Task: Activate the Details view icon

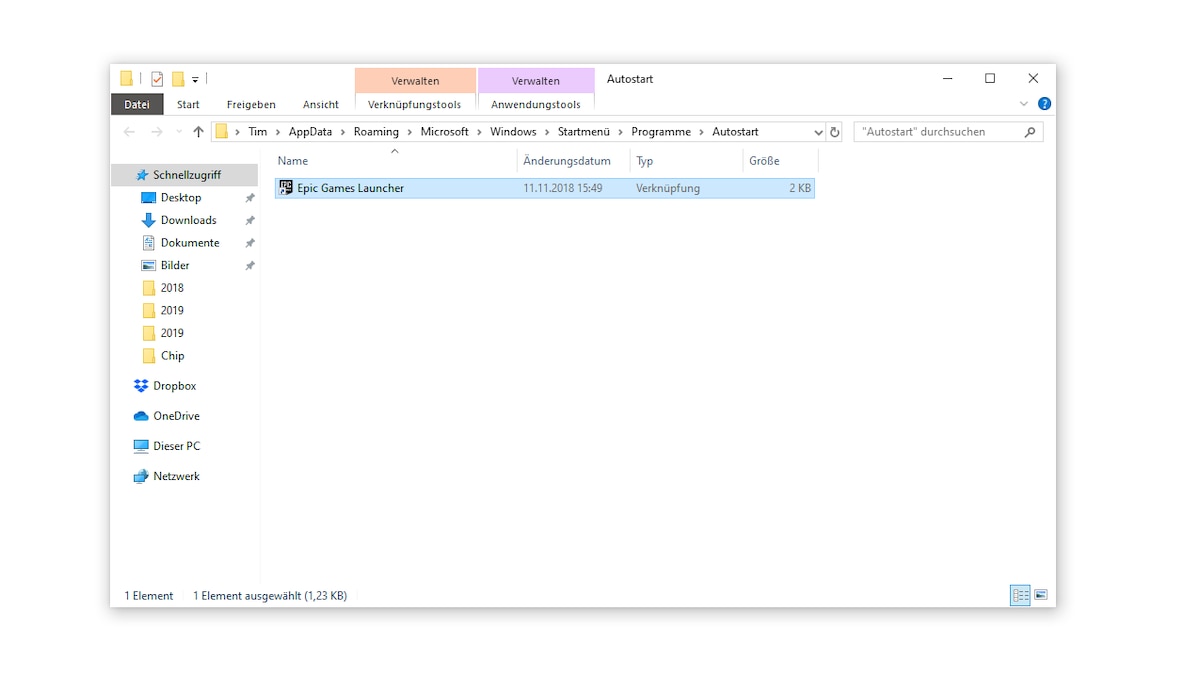Action: 1019,595
